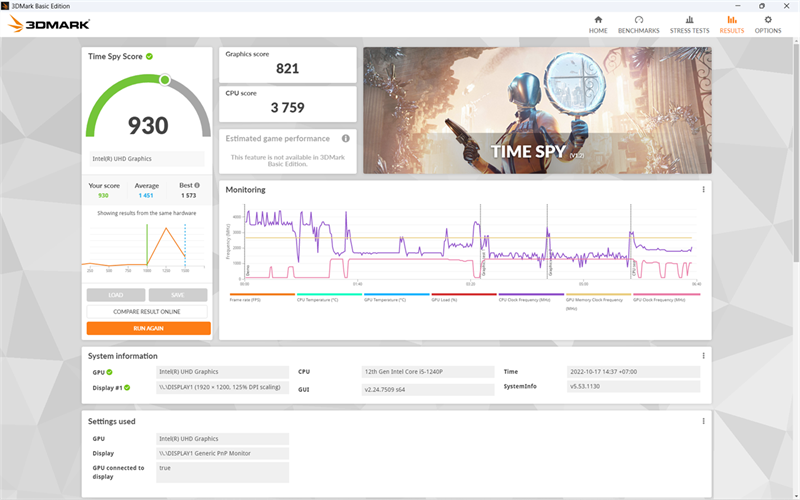The width and height of the screenshot is (800, 500).
Task: Click the Time Spy hero image
Action: point(537,110)
